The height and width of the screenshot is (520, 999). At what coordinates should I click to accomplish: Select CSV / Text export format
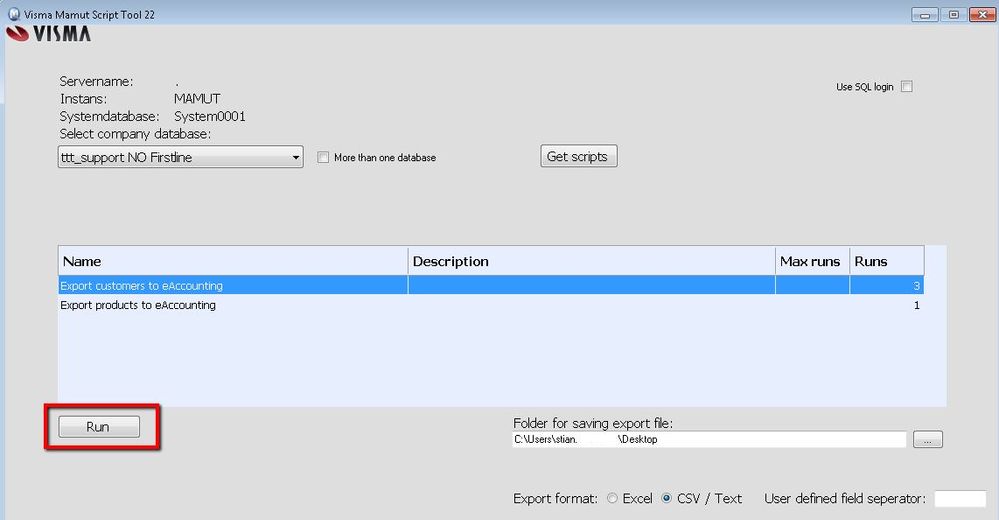666,498
